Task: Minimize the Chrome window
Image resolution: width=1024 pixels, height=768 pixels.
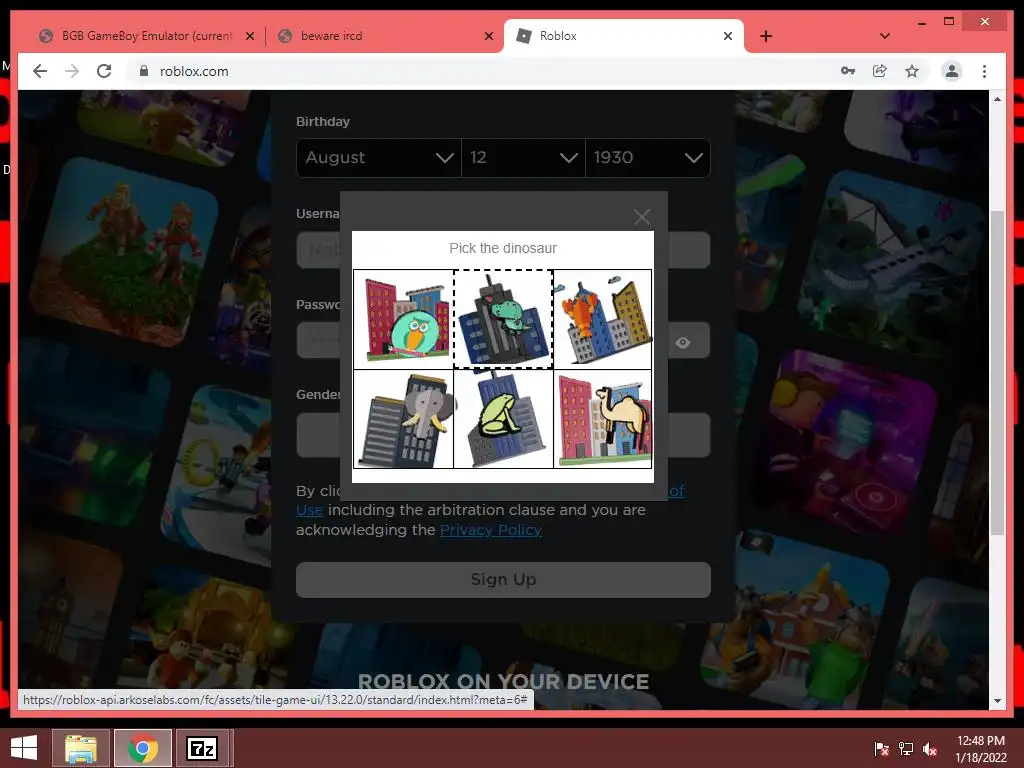Action: point(921,22)
